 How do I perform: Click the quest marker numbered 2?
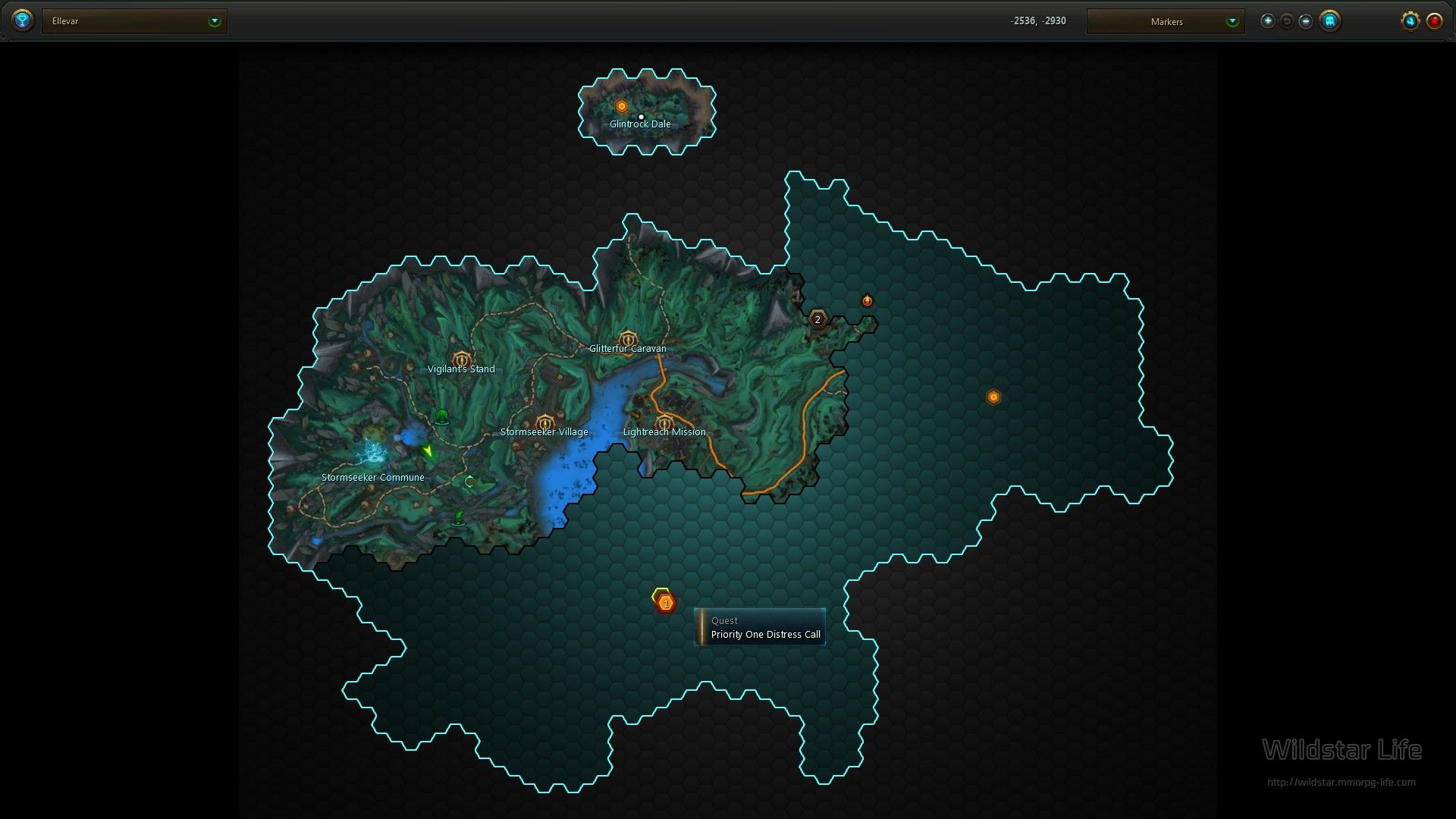[x=817, y=320]
